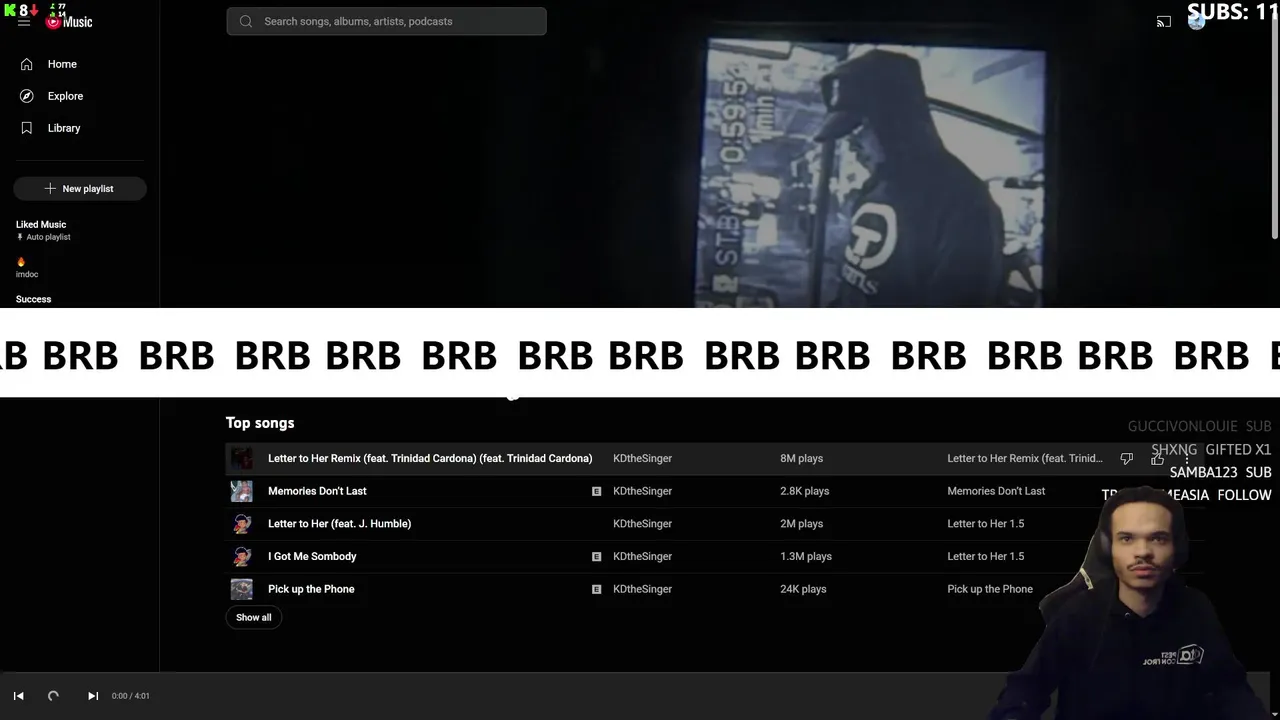Open the Memories Don't Last album link

[x=996, y=491]
